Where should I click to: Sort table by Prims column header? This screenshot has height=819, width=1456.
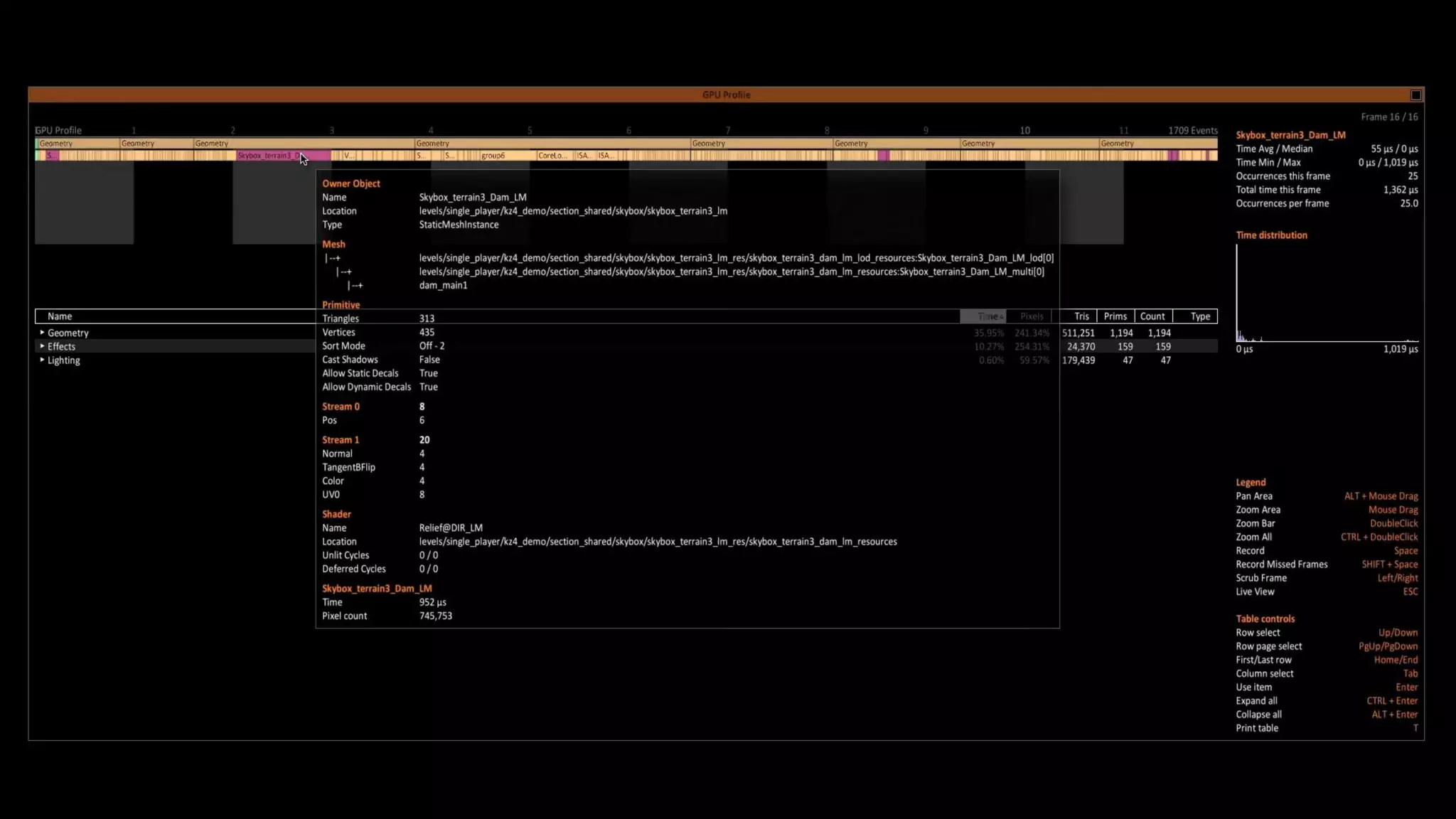(1115, 316)
